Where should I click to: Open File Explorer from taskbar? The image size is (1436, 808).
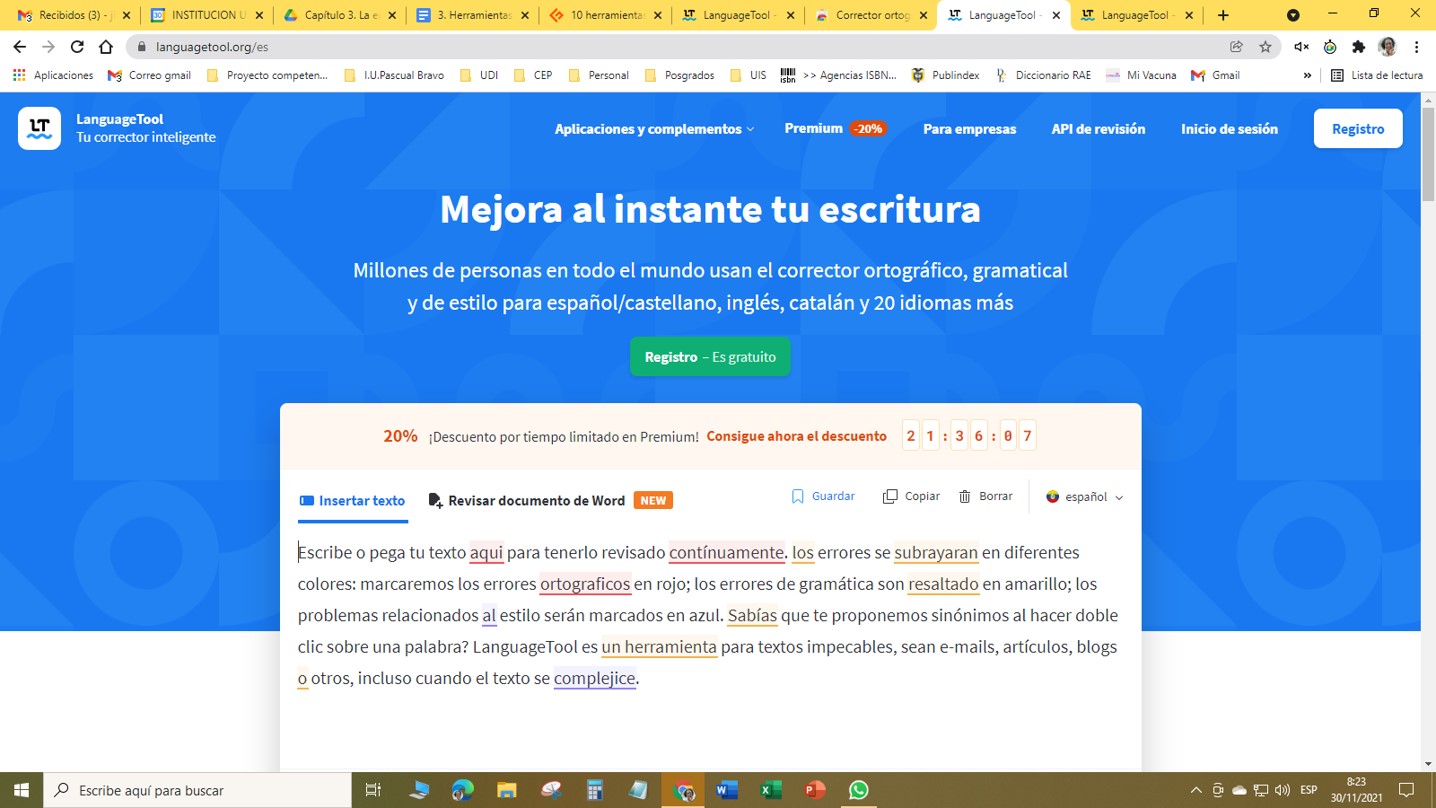507,790
